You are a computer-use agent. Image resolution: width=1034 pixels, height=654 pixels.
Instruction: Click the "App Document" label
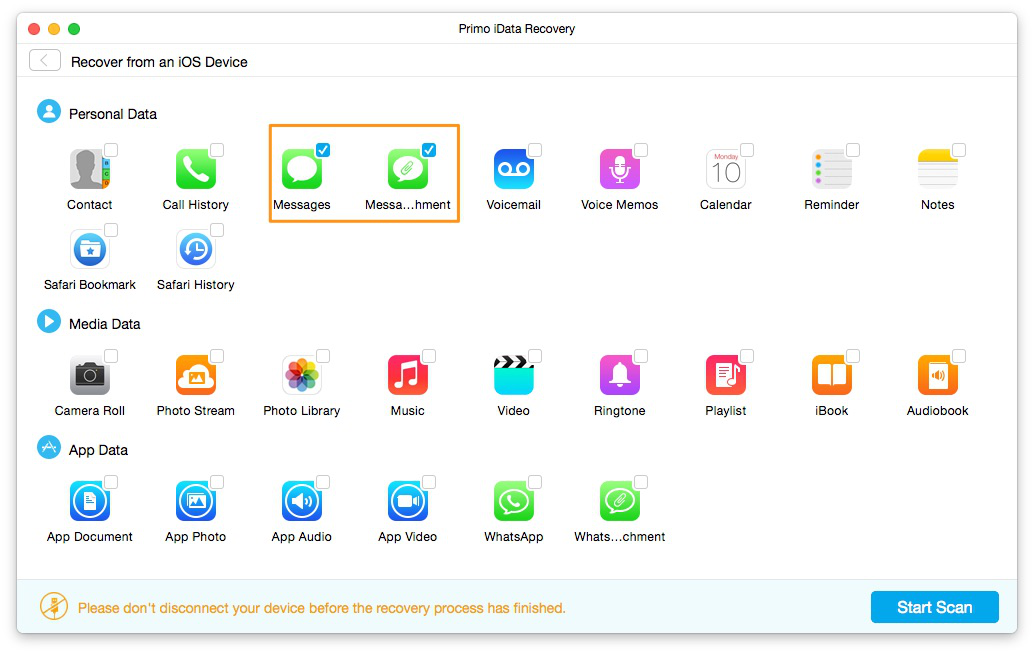[x=90, y=537]
